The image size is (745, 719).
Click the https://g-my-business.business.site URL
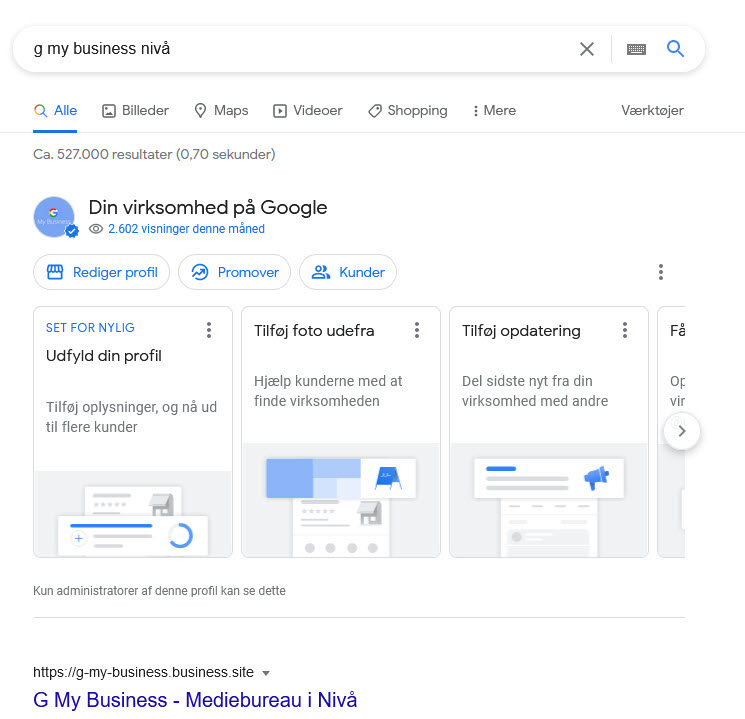tap(143, 672)
